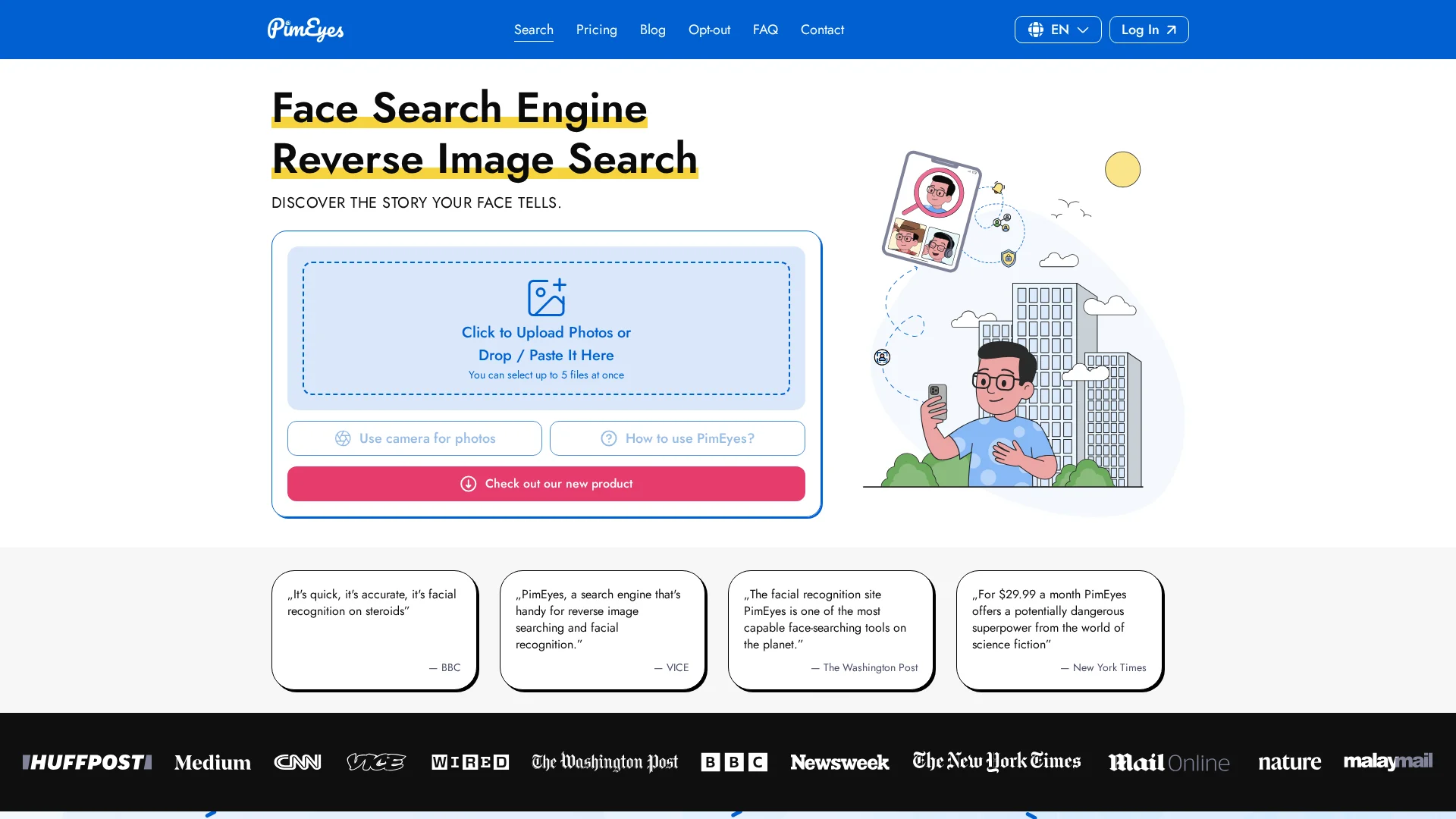The width and height of the screenshot is (1456, 819).
Task: Click the upload photo image icon
Action: [546, 297]
